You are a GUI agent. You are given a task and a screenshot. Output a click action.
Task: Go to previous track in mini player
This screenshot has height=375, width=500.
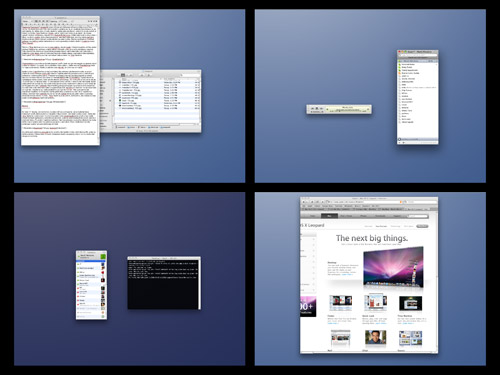click(313, 108)
